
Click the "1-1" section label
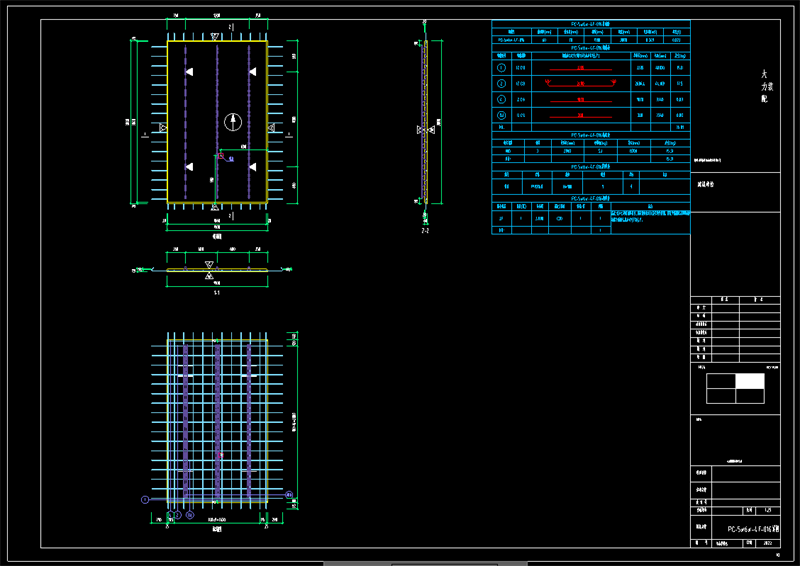coord(217,293)
